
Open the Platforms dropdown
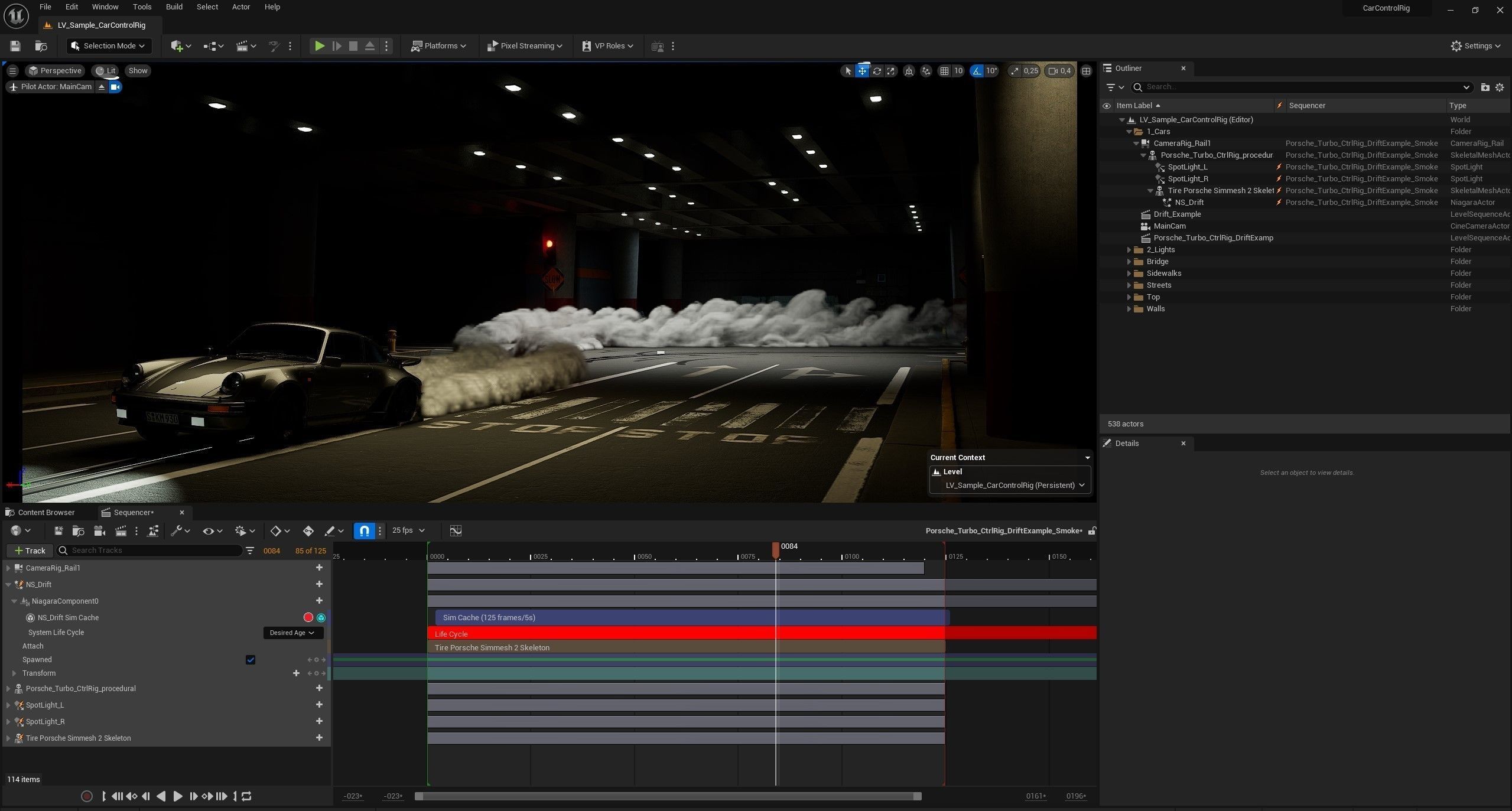(439, 46)
